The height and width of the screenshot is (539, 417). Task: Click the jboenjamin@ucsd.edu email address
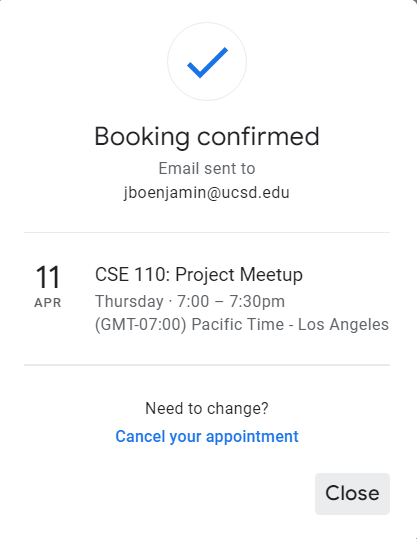207,192
